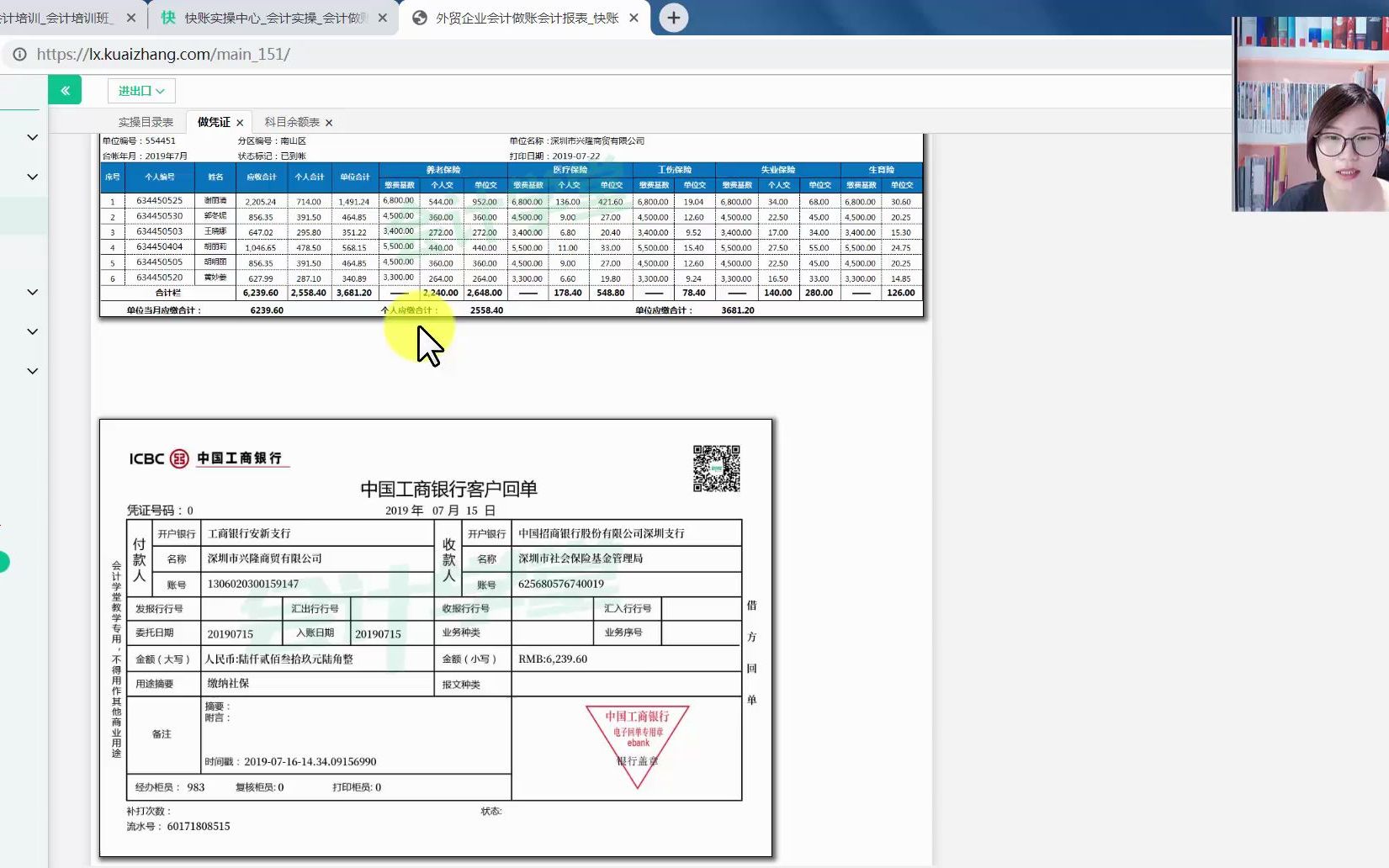Click the 应收合计 column header
Image resolution: width=1389 pixels, height=868 pixels.
click(x=262, y=177)
